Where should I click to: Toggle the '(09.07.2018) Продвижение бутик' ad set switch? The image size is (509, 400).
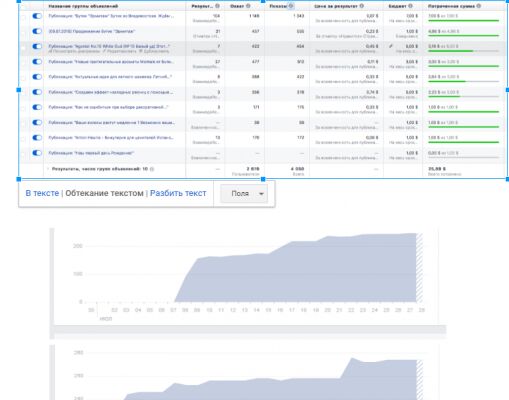(x=37, y=31)
